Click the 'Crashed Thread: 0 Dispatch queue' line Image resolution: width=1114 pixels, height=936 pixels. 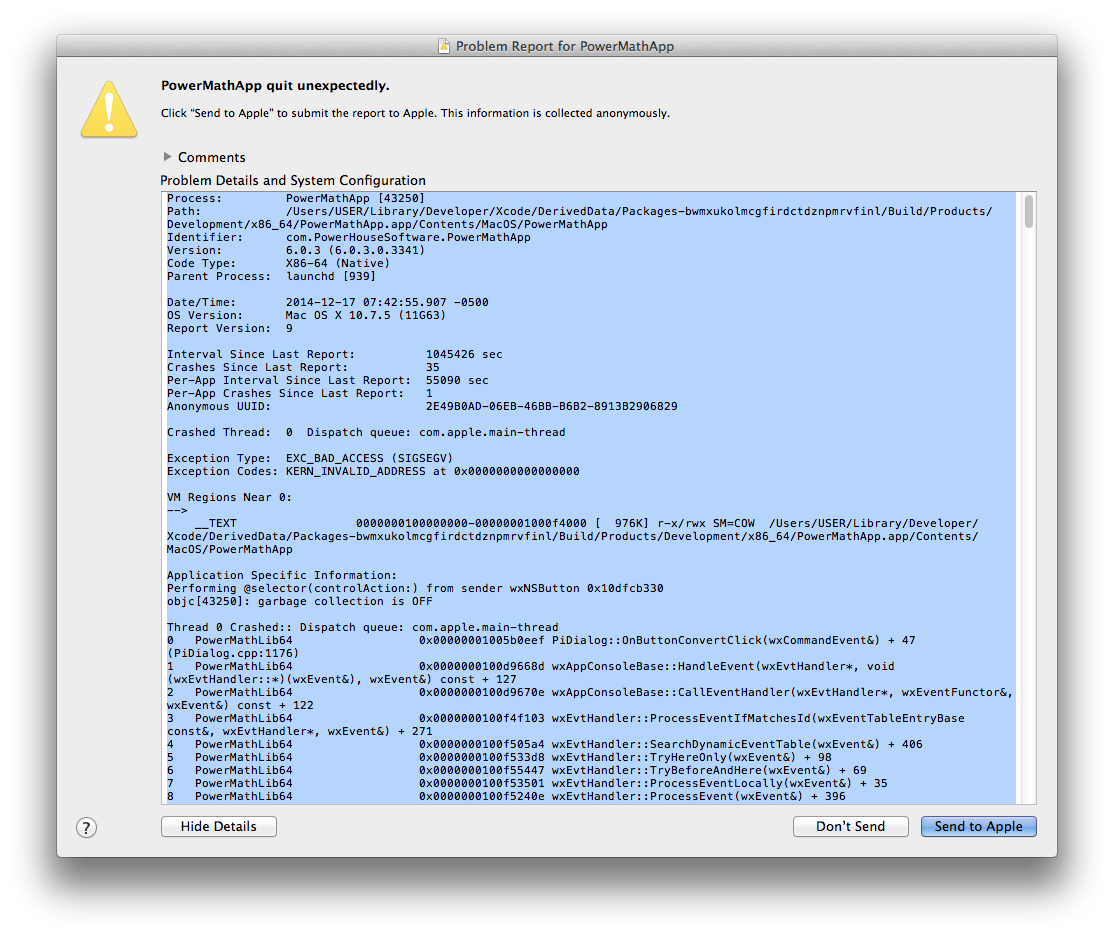point(366,432)
